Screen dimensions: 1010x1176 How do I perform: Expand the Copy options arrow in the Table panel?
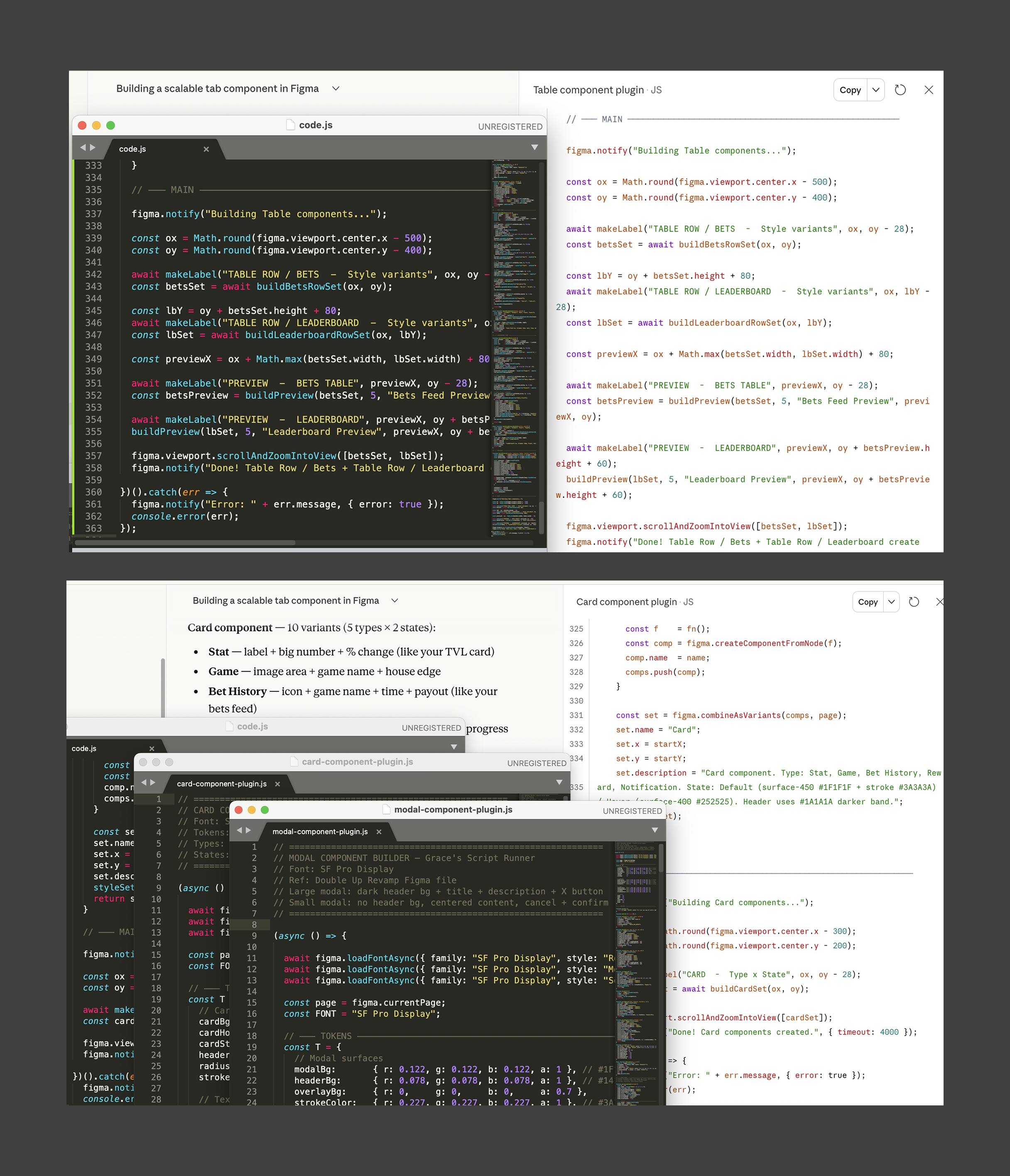(x=875, y=90)
